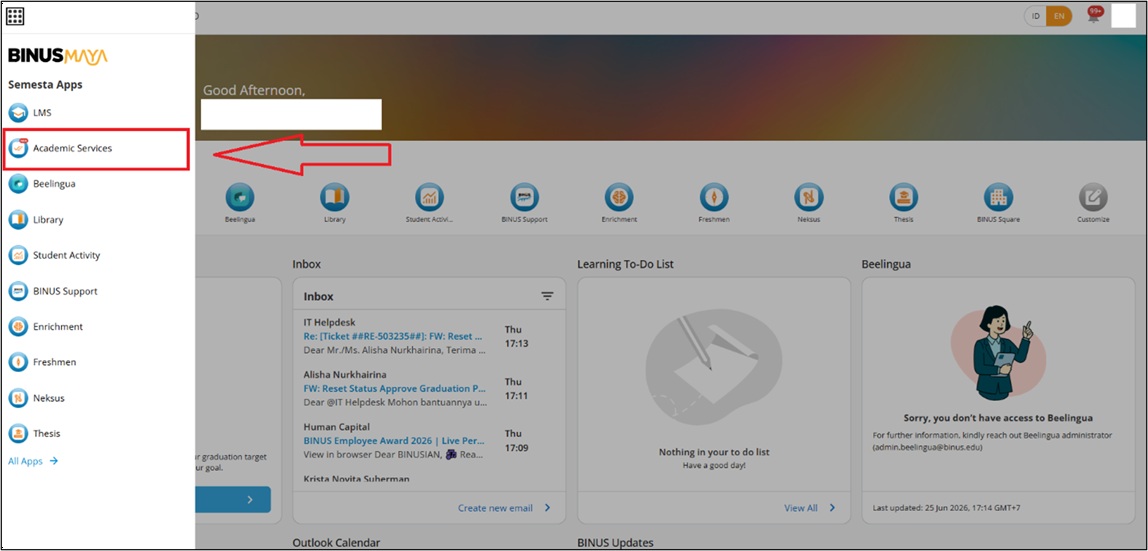The width and height of the screenshot is (1148, 551).
Task: Open Freshmen icon in the sidebar
Action: pos(18,362)
